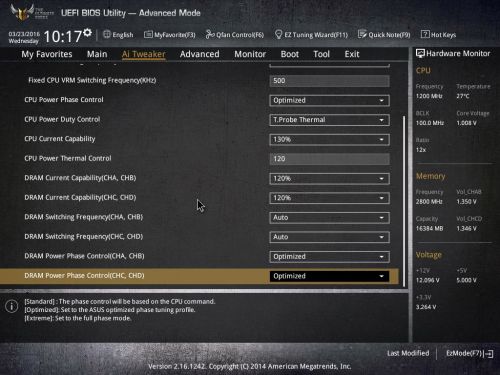Screen dimensions: 500x375
Task: Click the TUF logo emblem
Action: [x=22, y=13]
